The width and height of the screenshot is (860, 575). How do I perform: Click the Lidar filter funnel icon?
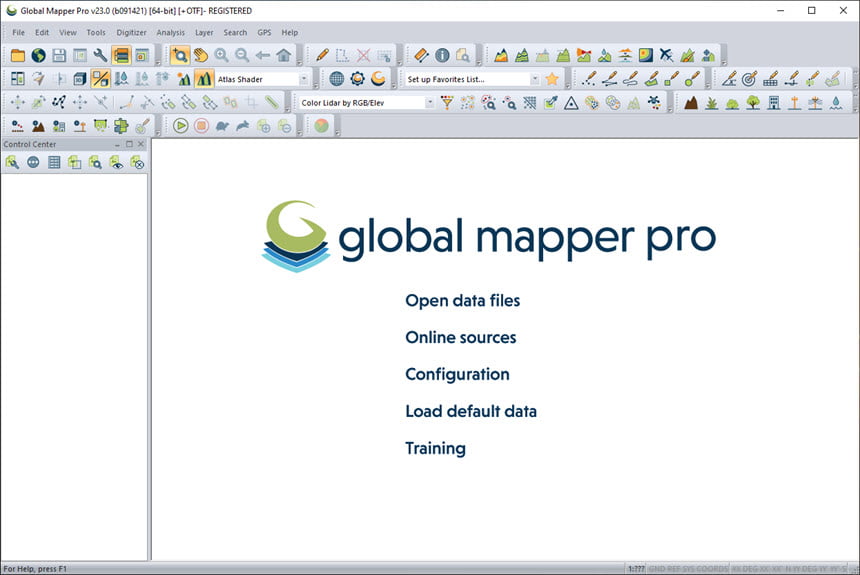coord(447,103)
